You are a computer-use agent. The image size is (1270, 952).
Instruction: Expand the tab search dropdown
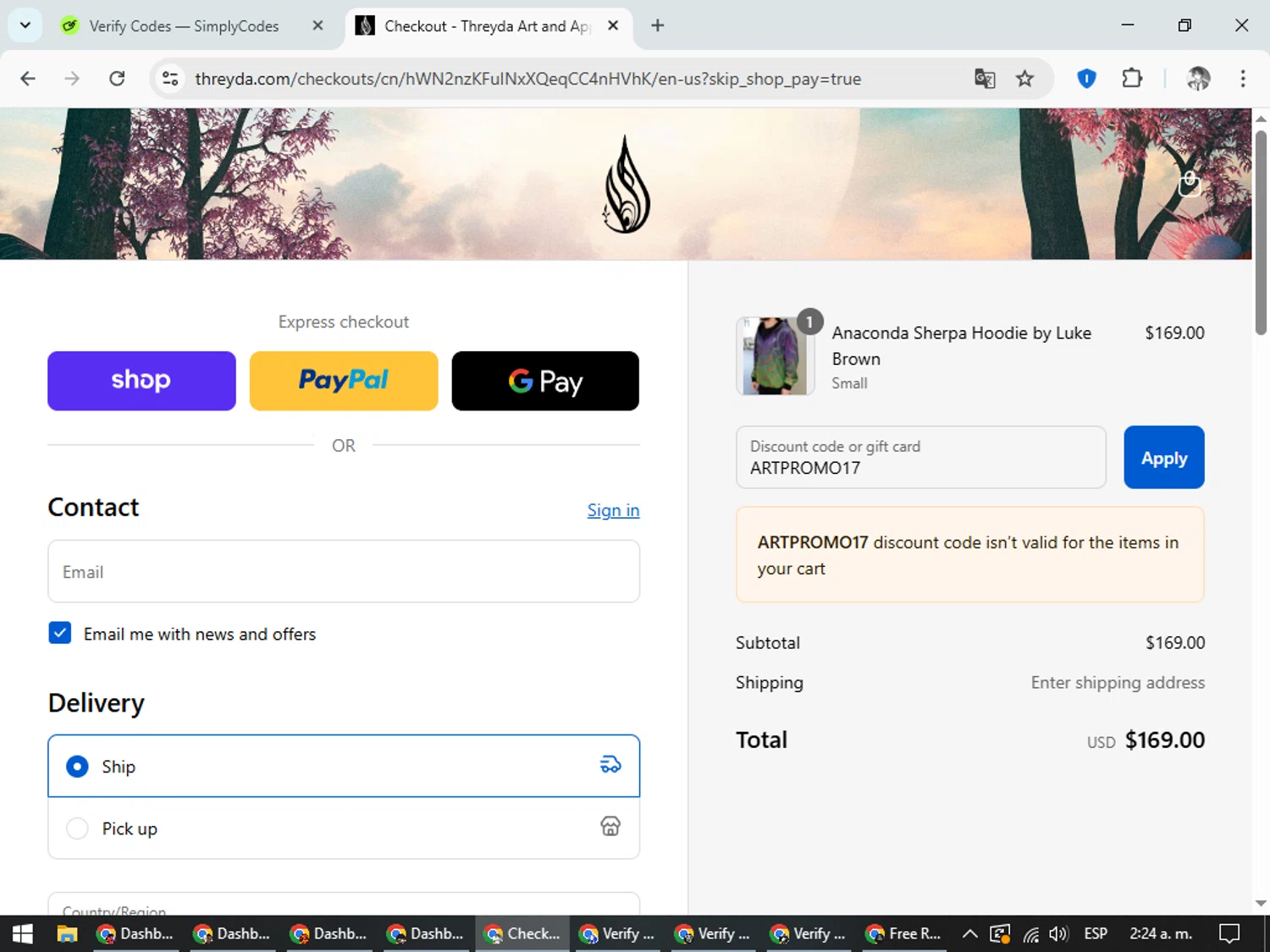[x=25, y=25]
